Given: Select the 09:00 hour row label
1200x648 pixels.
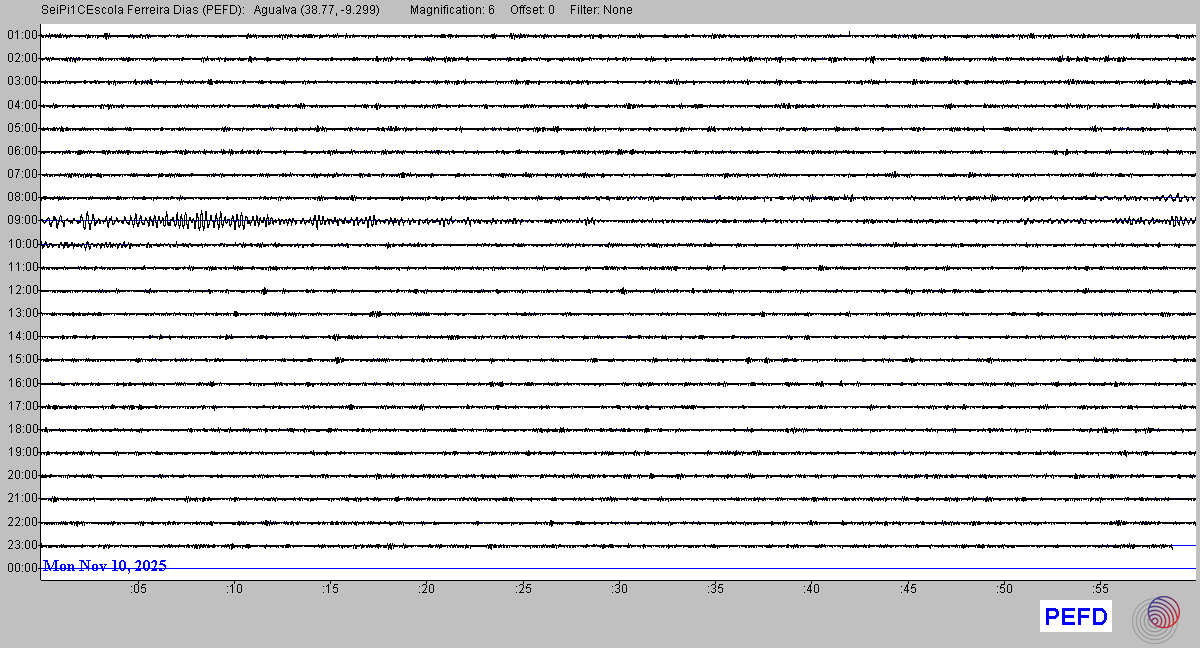Looking at the screenshot, I should (x=21, y=221).
